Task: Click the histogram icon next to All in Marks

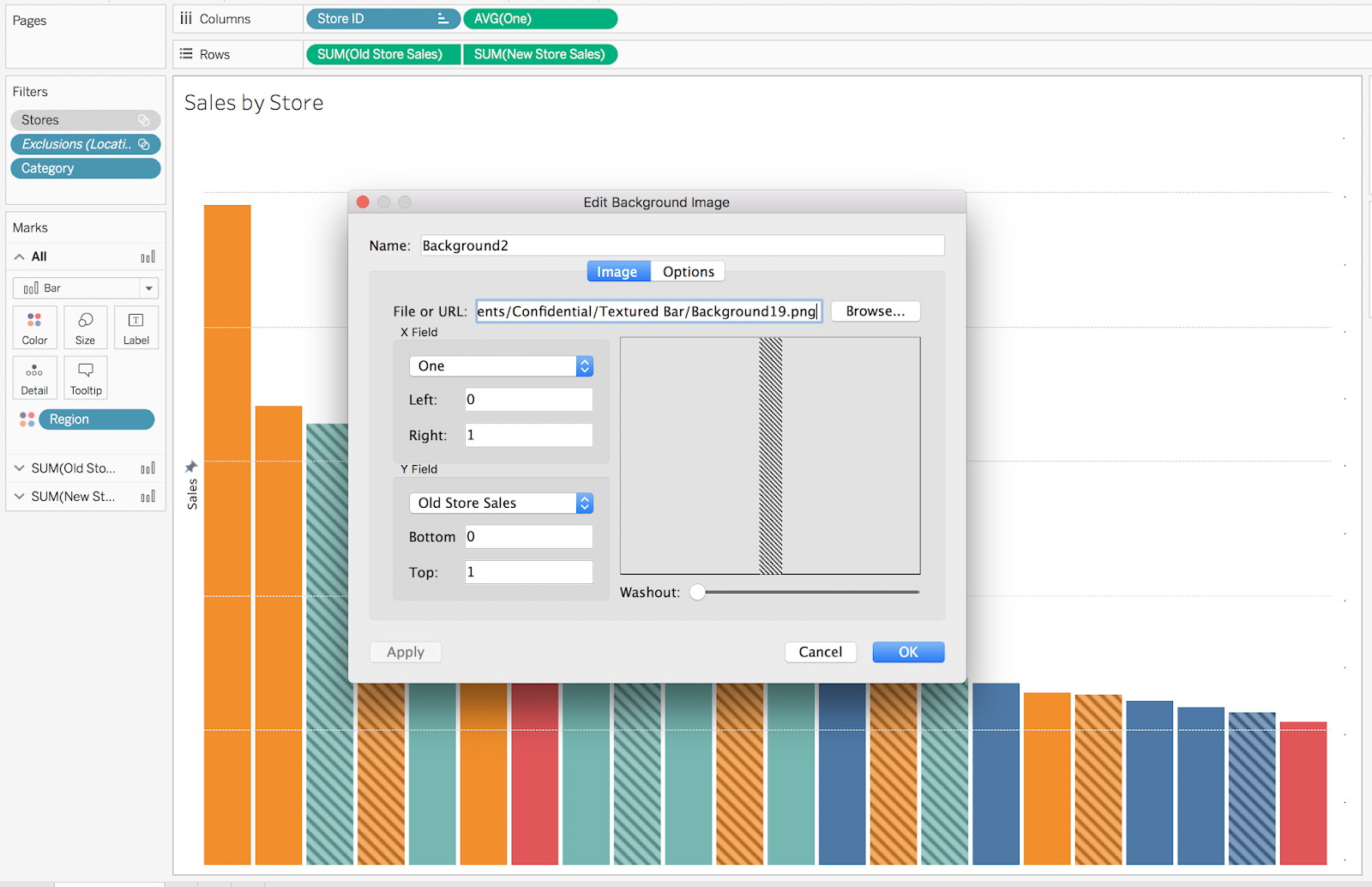Action: point(147,256)
